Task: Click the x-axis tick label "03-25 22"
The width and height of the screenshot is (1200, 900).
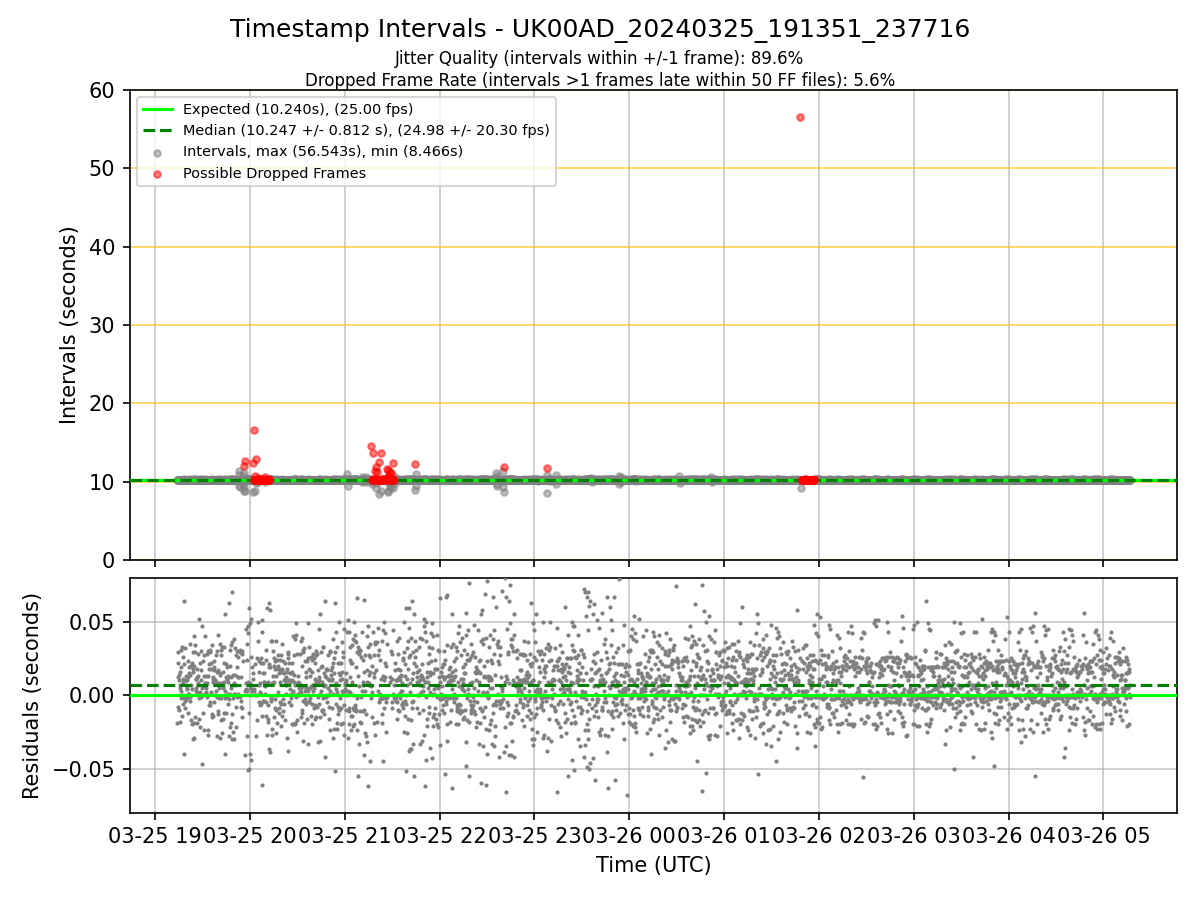Action: click(x=438, y=834)
